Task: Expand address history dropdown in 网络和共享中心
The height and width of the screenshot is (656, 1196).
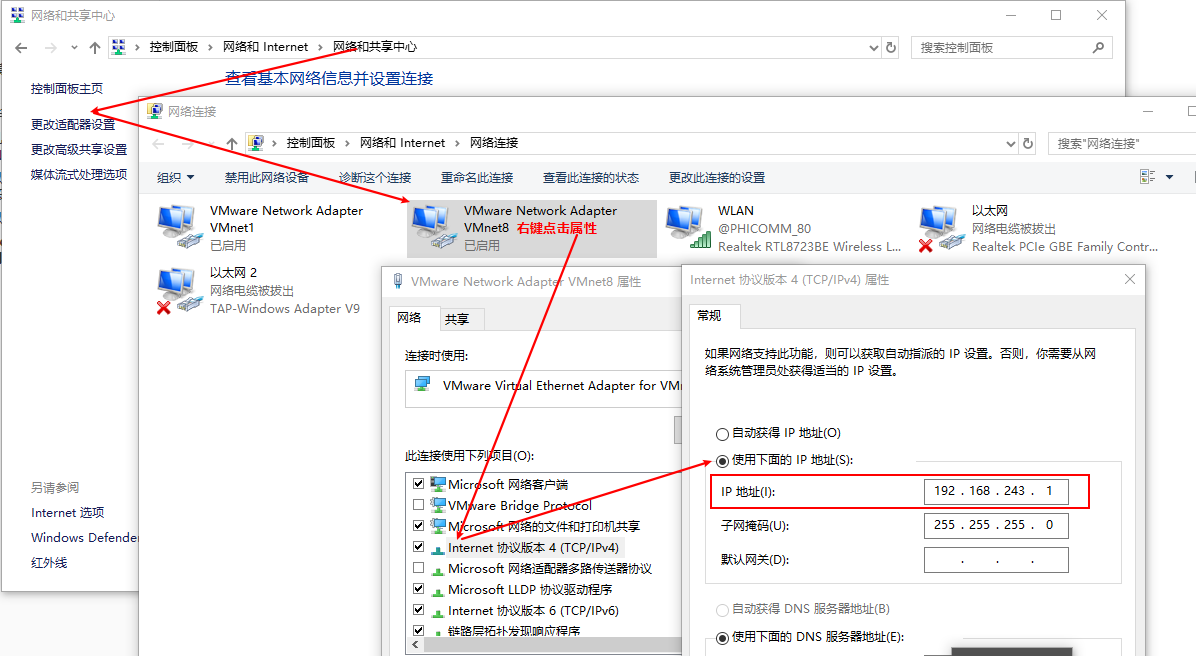Action: [873, 47]
